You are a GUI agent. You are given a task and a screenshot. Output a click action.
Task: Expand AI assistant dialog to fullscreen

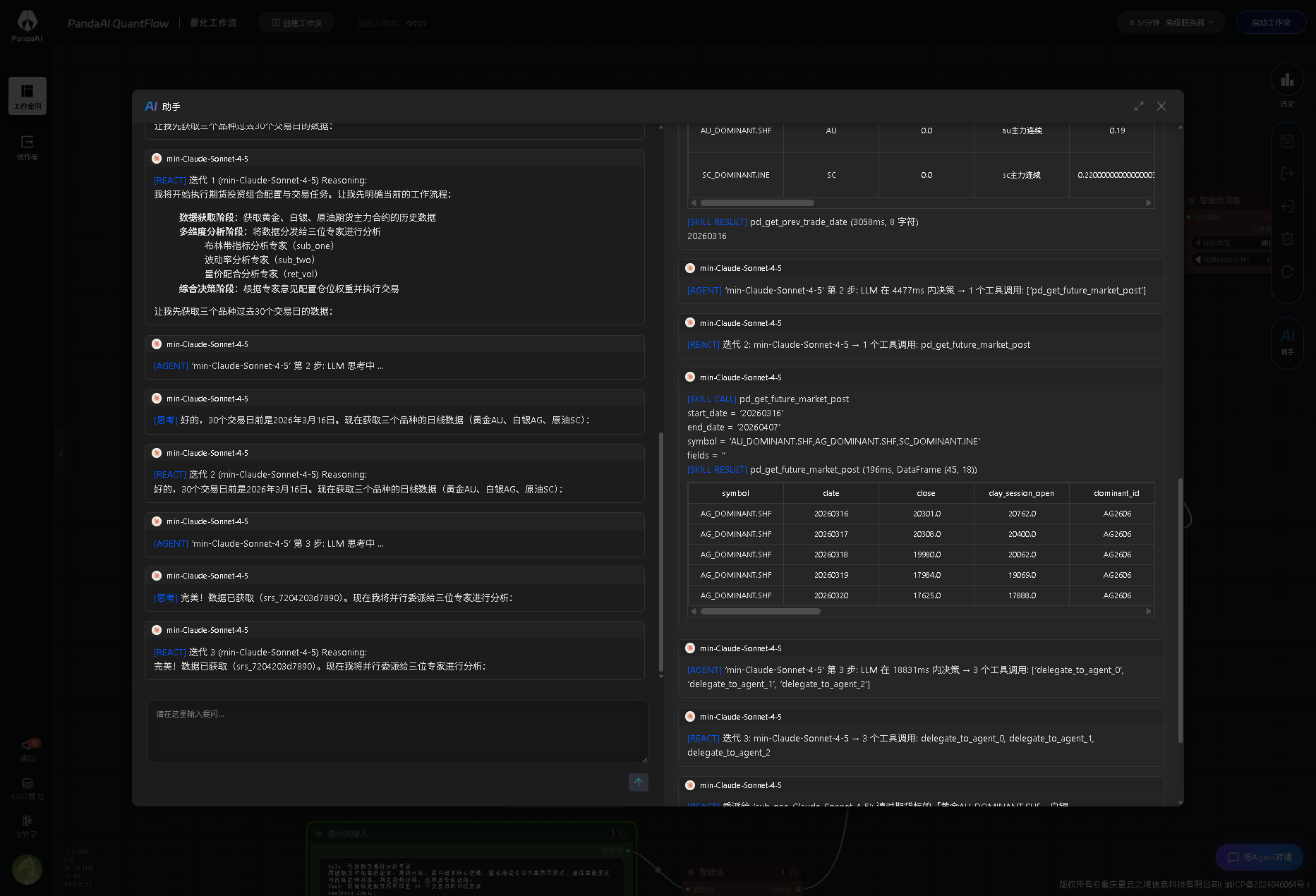pyautogui.click(x=1139, y=106)
